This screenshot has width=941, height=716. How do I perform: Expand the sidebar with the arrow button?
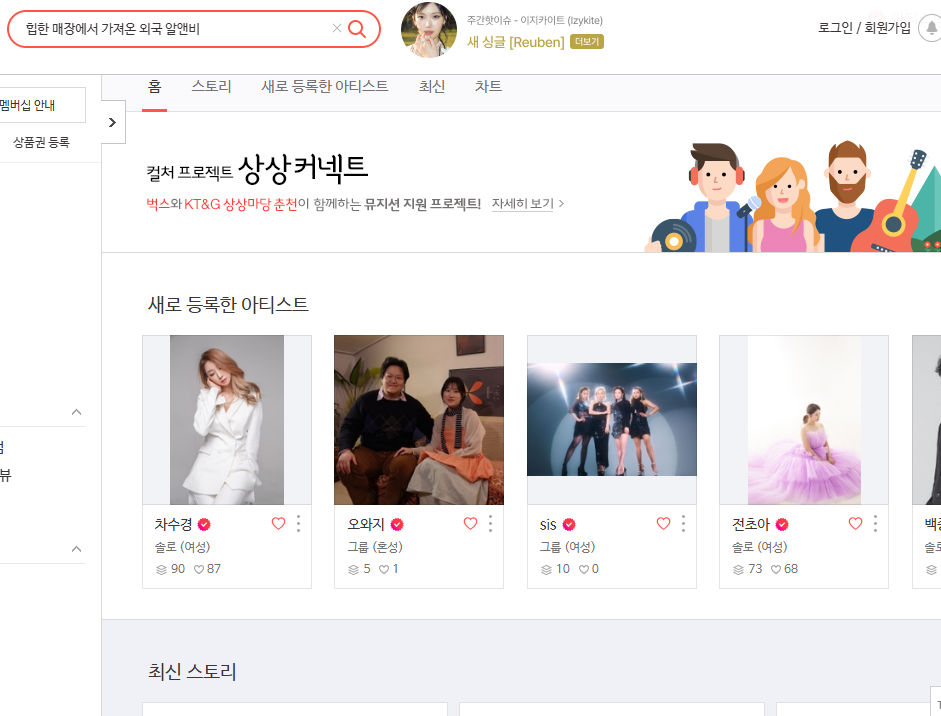pyautogui.click(x=112, y=121)
